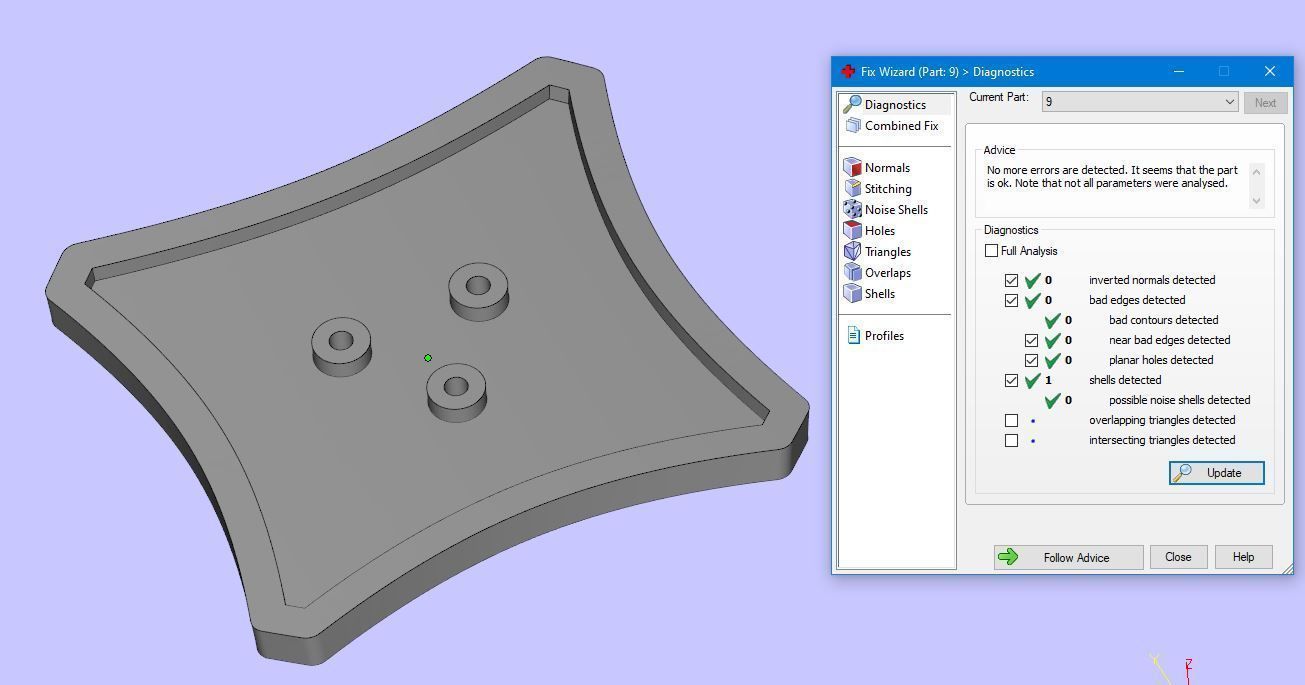Click the green arrow on Follow Advice
Screen dimensions: 1305x685
pos(1008,557)
